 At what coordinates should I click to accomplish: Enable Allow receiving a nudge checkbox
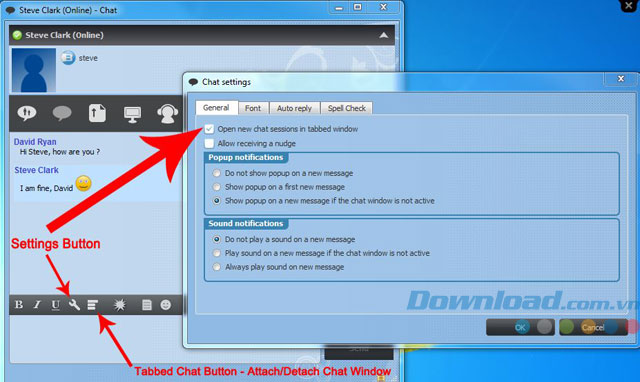[209, 143]
